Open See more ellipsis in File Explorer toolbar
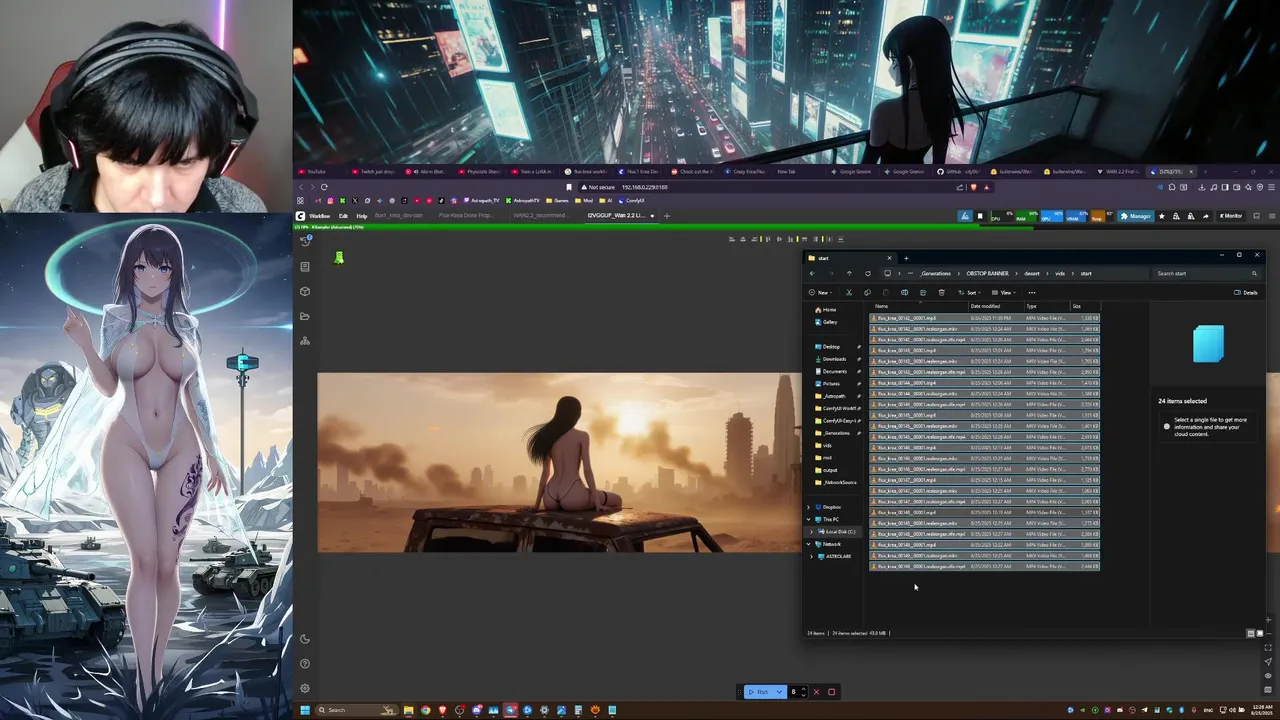This screenshot has width=1280, height=720. (x=1032, y=293)
